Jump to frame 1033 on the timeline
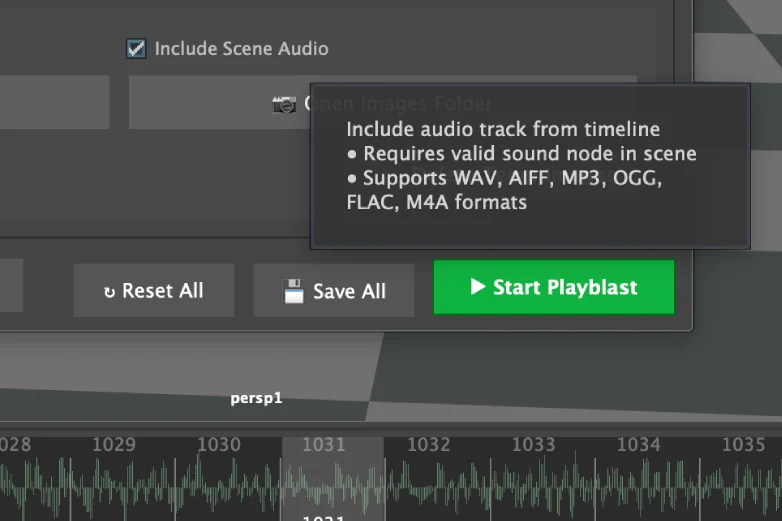This screenshot has height=521, width=782. tap(533, 444)
